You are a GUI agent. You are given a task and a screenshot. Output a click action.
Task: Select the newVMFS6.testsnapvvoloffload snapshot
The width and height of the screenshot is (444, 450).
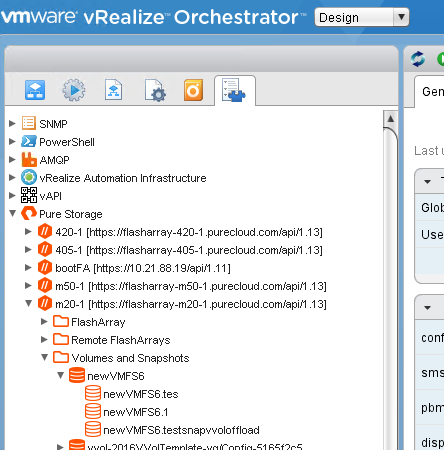(x=181, y=430)
